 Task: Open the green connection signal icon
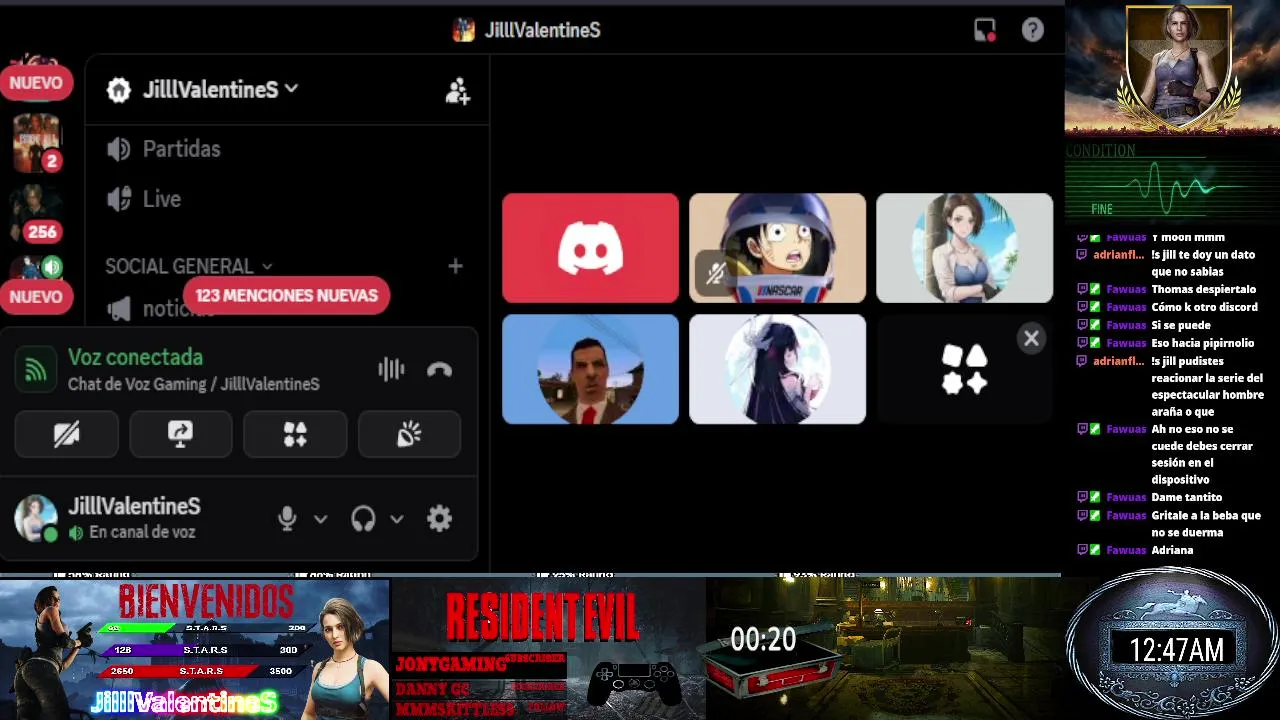coord(36,370)
